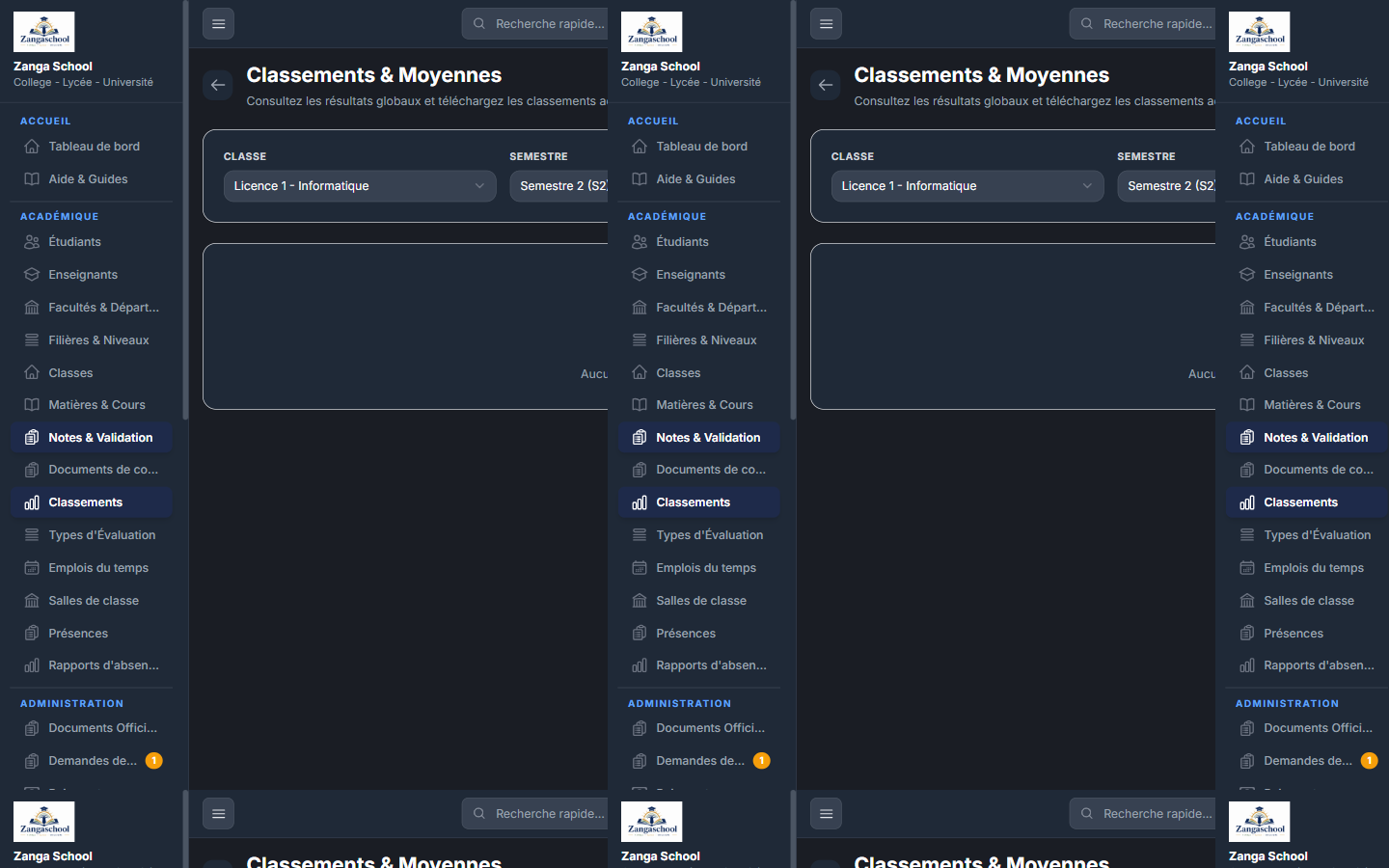1389x868 pixels.
Task: Click the Emplois du temps calendar icon, left sidebar
Action: pyautogui.click(x=32, y=568)
